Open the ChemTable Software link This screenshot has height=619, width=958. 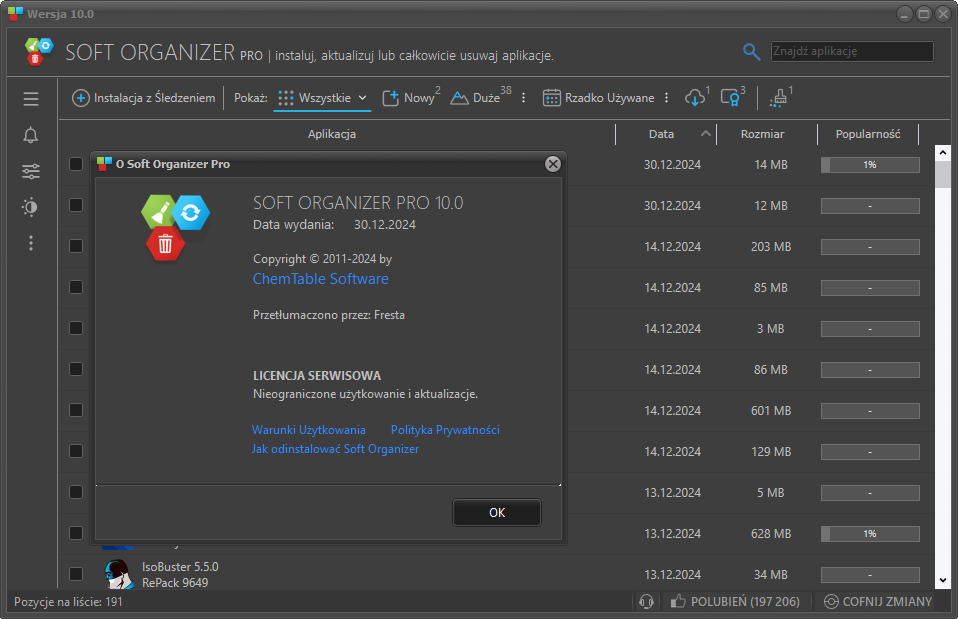tap(321, 279)
